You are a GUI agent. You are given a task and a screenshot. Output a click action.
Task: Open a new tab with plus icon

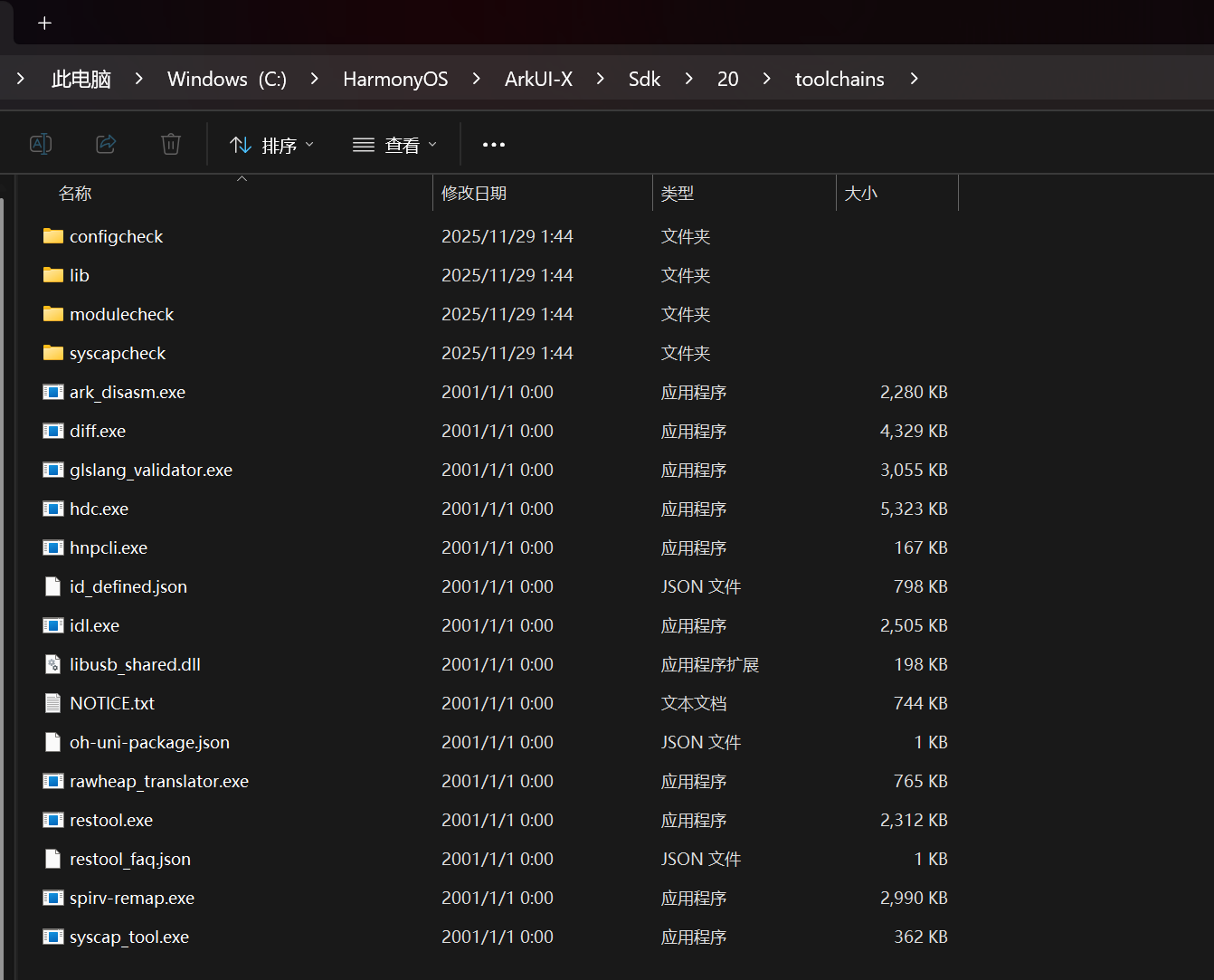[44, 24]
